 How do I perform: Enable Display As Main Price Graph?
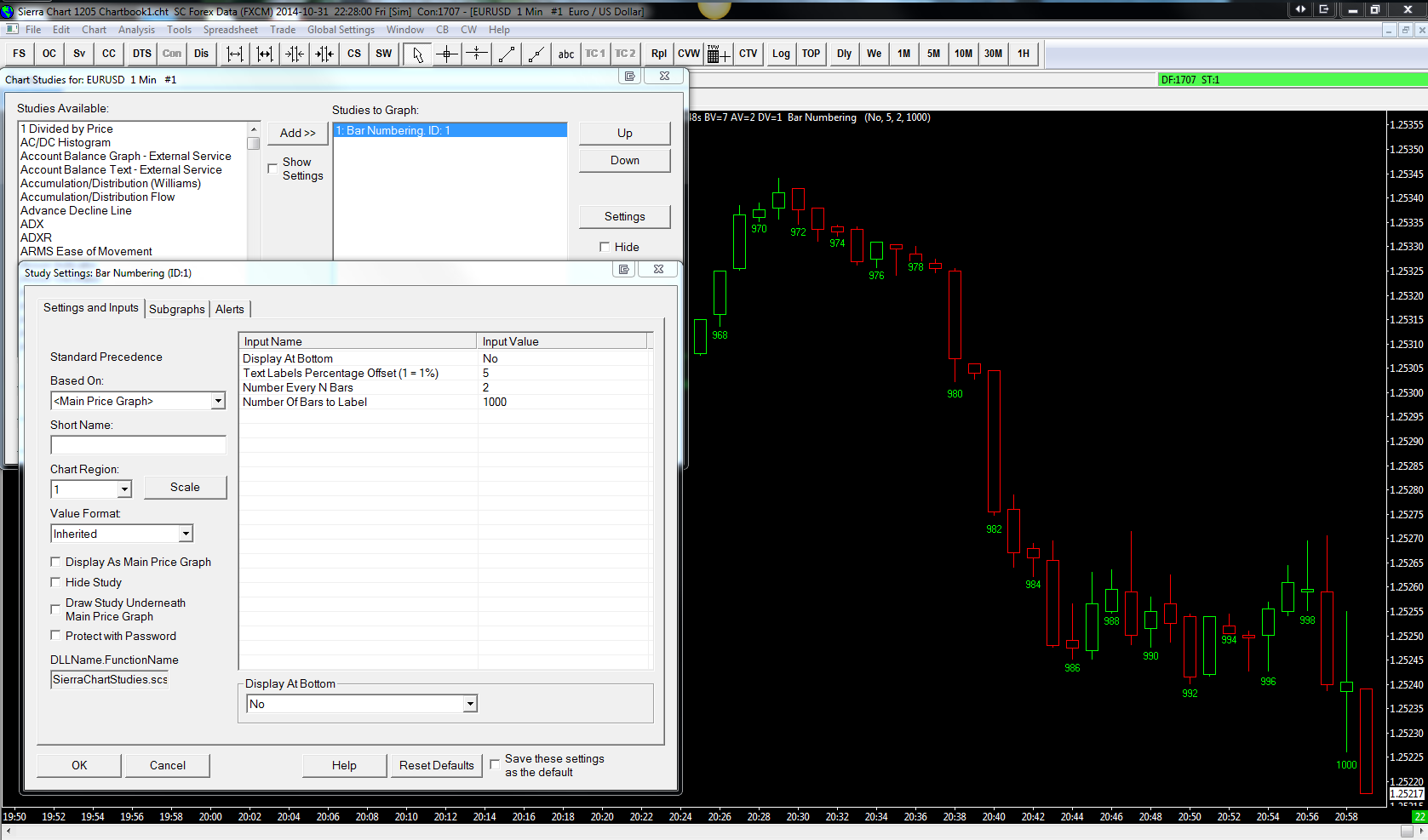55,562
